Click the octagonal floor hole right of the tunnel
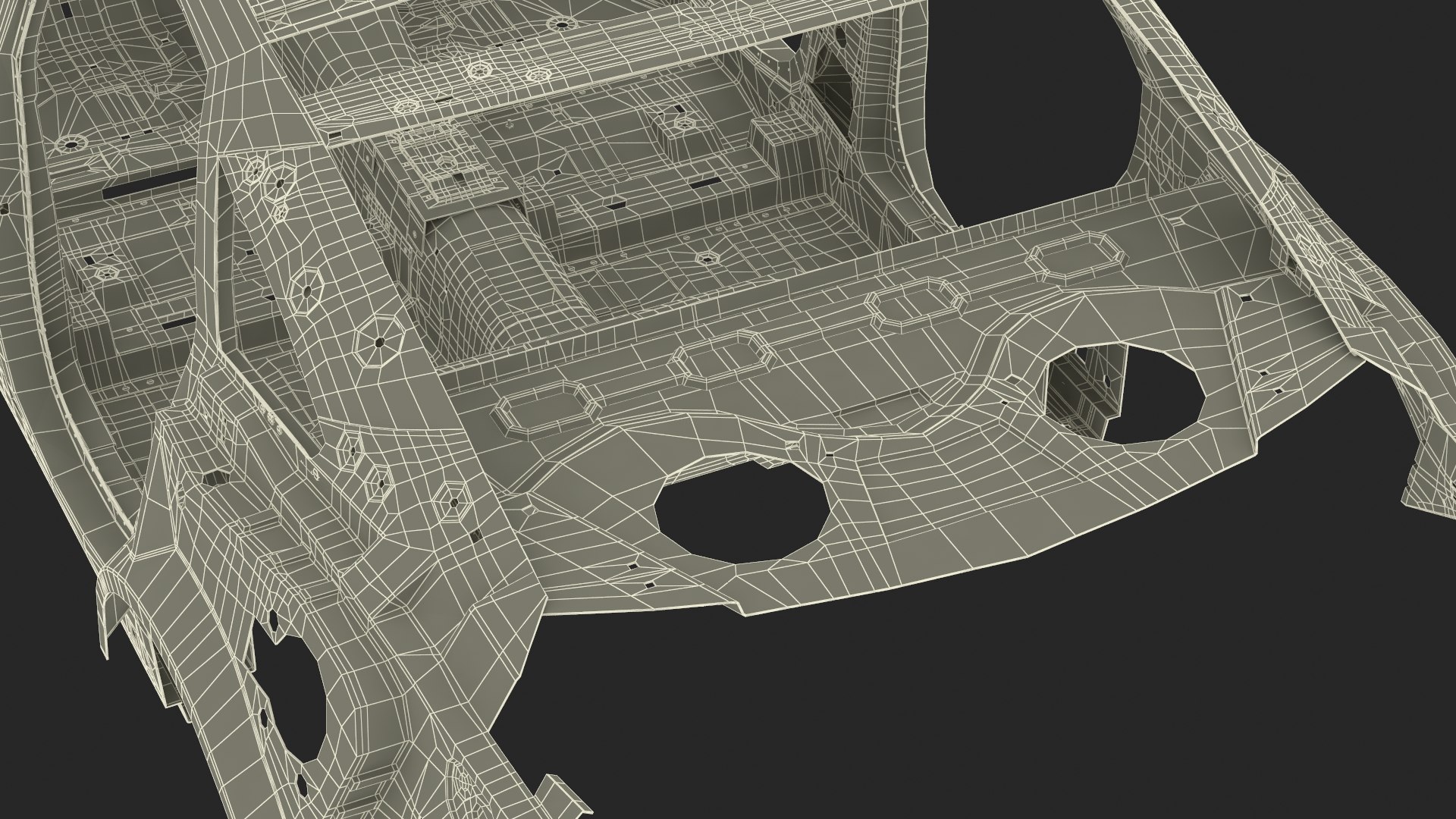Image resolution: width=1456 pixels, height=819 pixels. click(x=707, y=258)
